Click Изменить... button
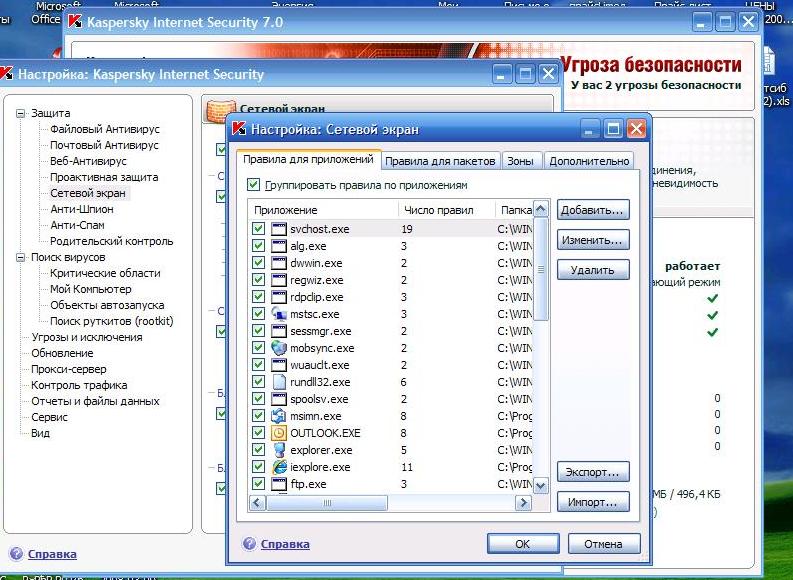The image size is (793, 580). [593, 240]
